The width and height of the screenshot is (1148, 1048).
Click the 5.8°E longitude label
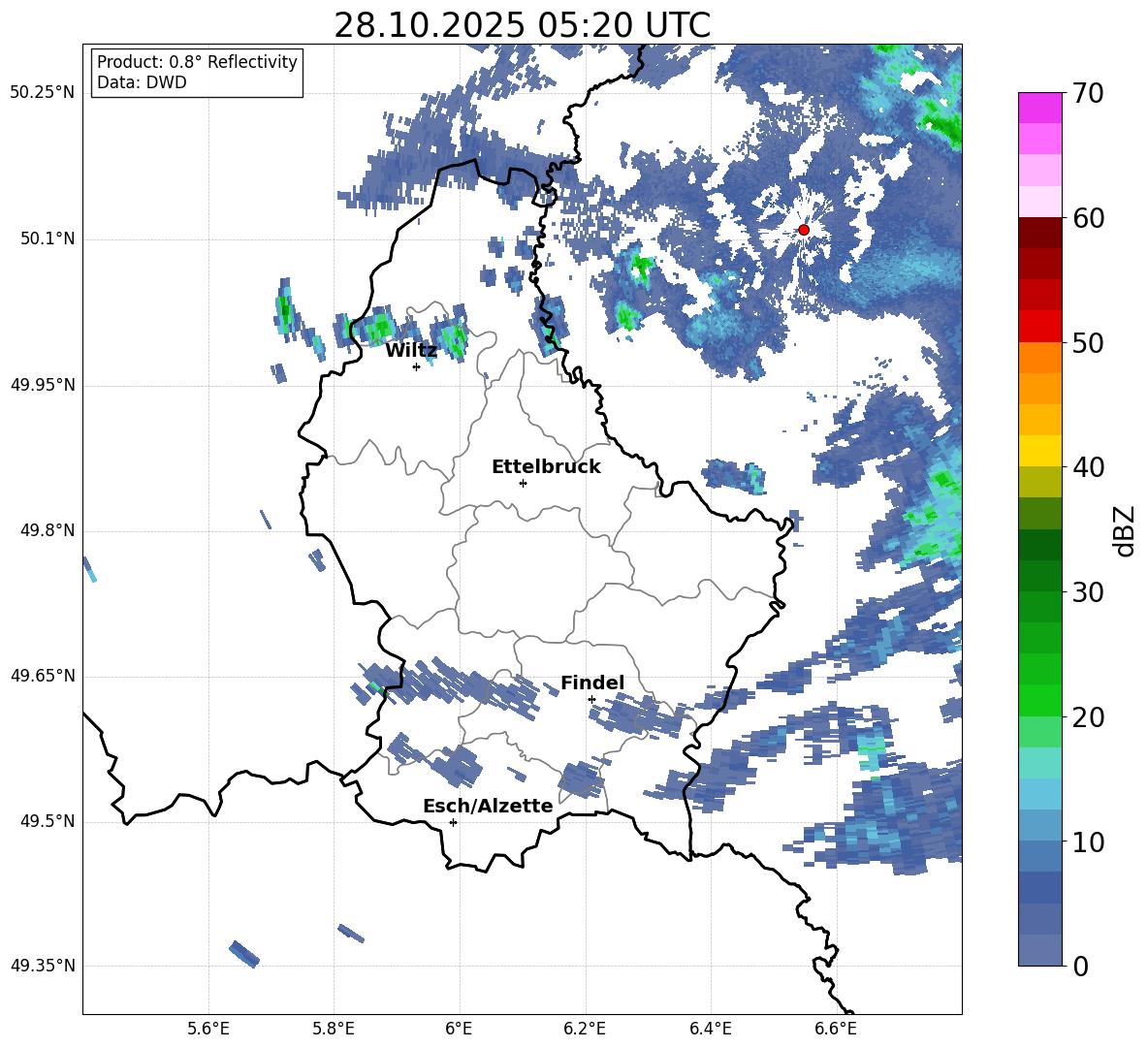(x=334, y=1029)
